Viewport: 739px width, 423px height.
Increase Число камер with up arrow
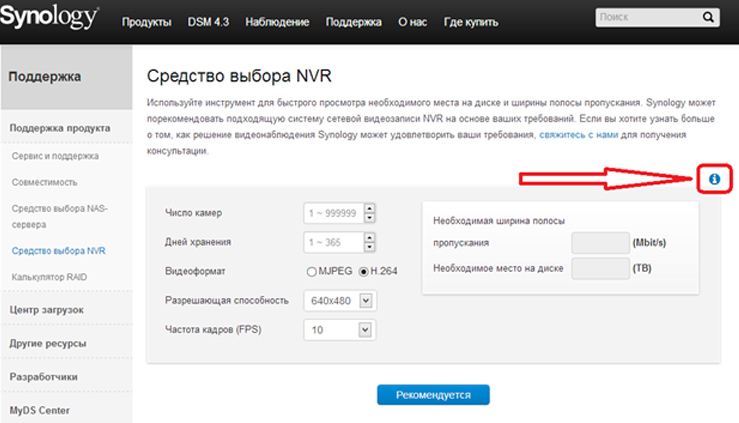coord(370,208)
